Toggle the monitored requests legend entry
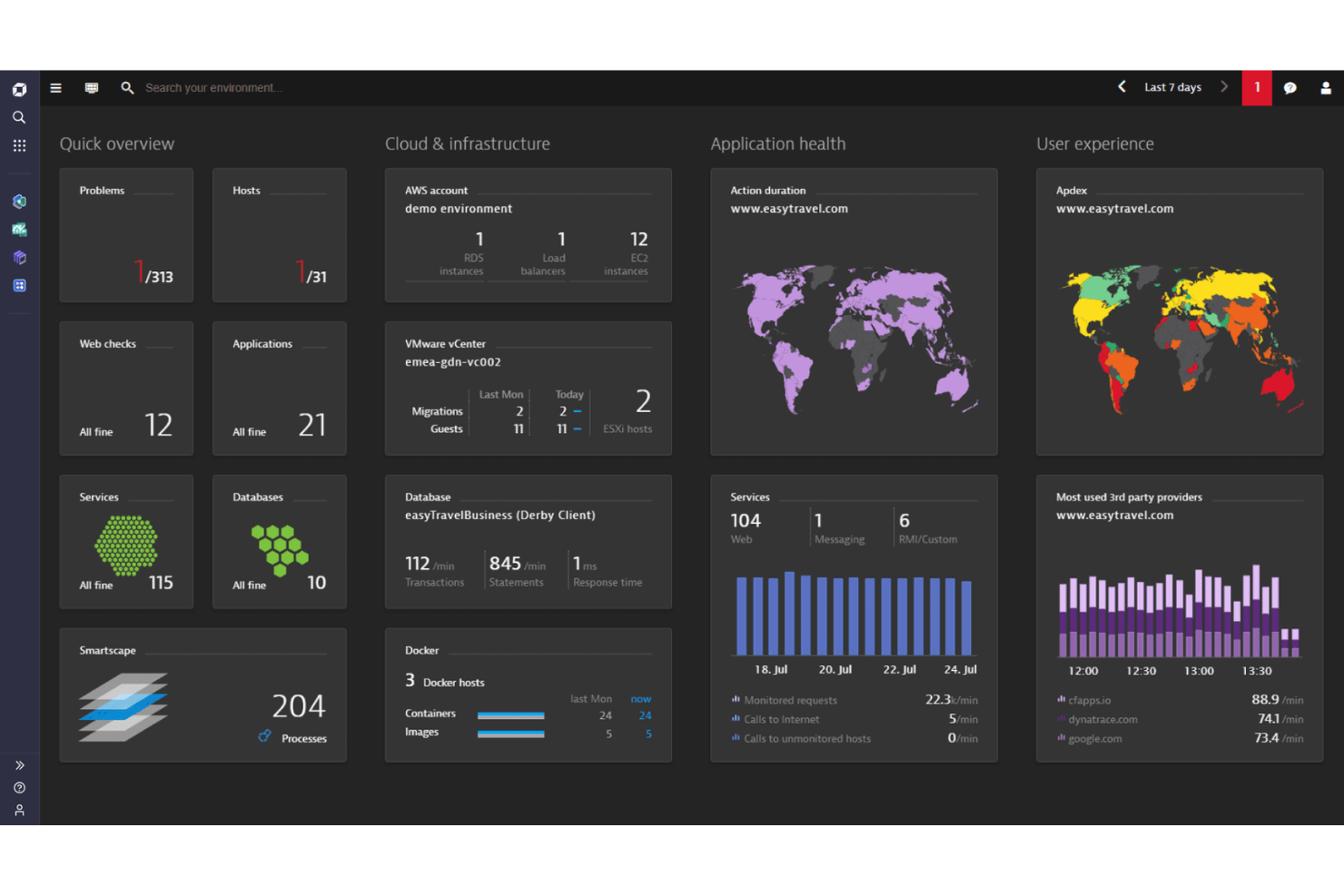Image resolution: width=1344 pixels, height=896 pixels. tap(789, 700)
